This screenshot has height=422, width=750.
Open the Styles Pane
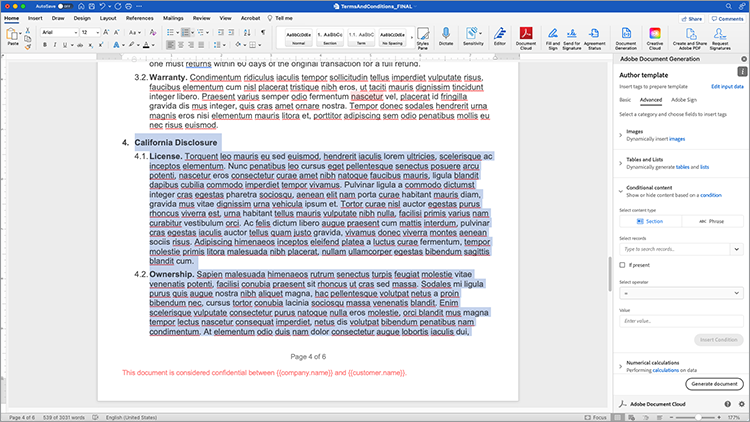pos(423,37)
